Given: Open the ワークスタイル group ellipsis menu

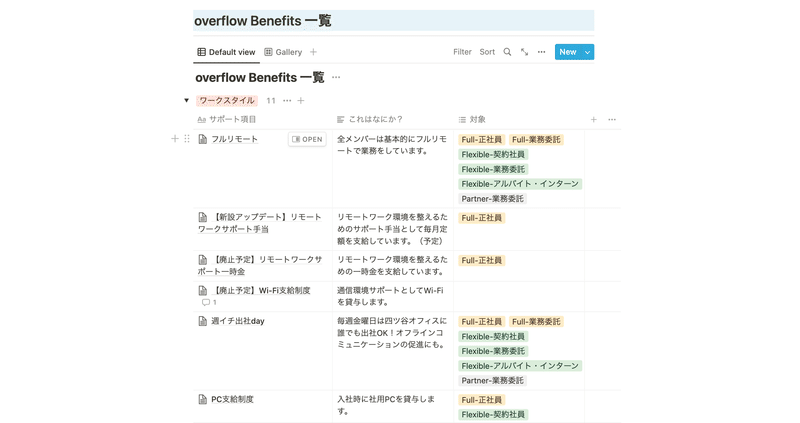Looking at the screenshot, I should 287,101.
